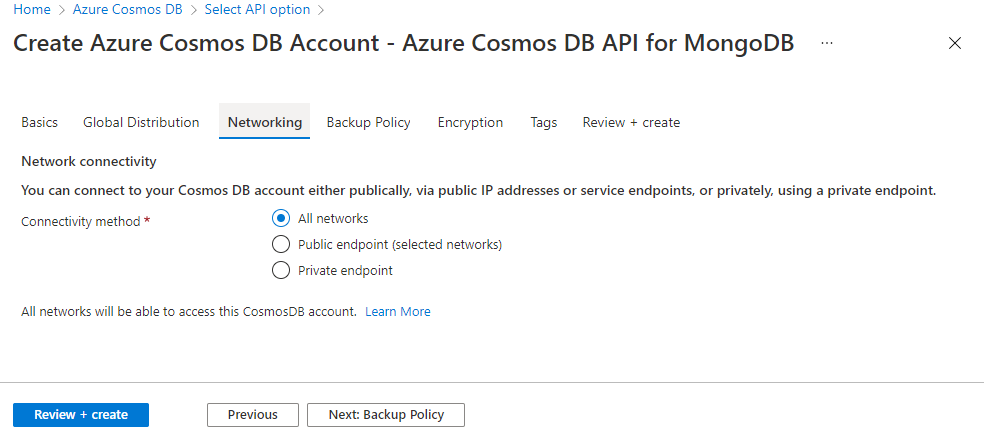Click Next: Backup Policy button

coord(386,415)
